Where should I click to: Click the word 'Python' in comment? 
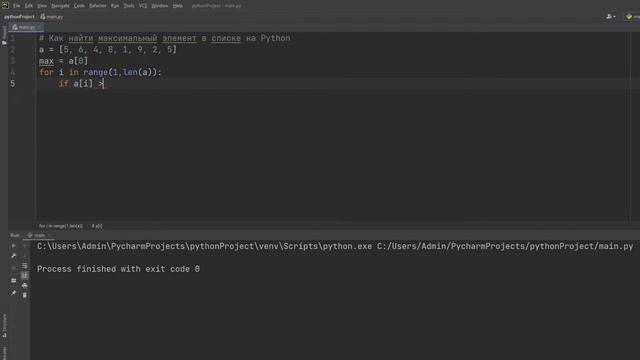[x=276, y=38]
